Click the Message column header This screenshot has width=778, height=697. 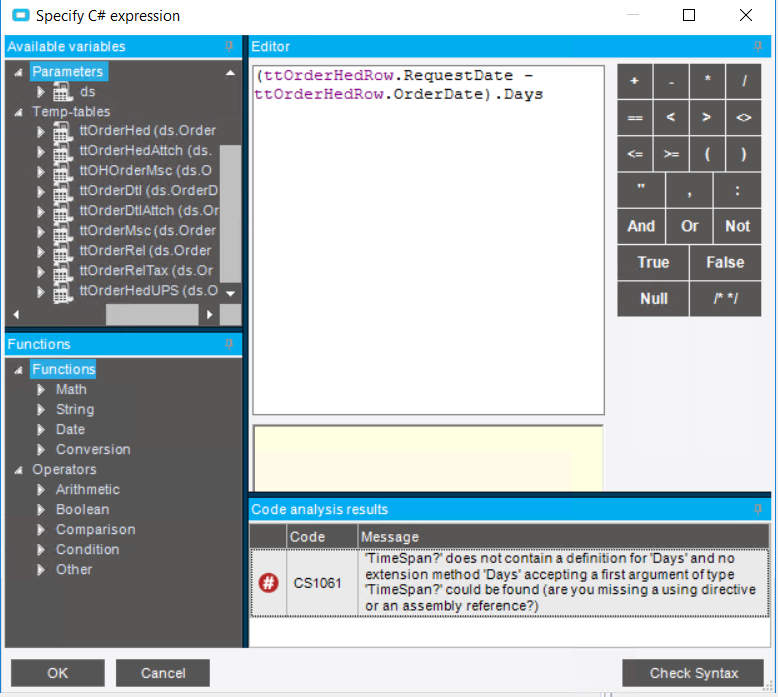(563, 536)
